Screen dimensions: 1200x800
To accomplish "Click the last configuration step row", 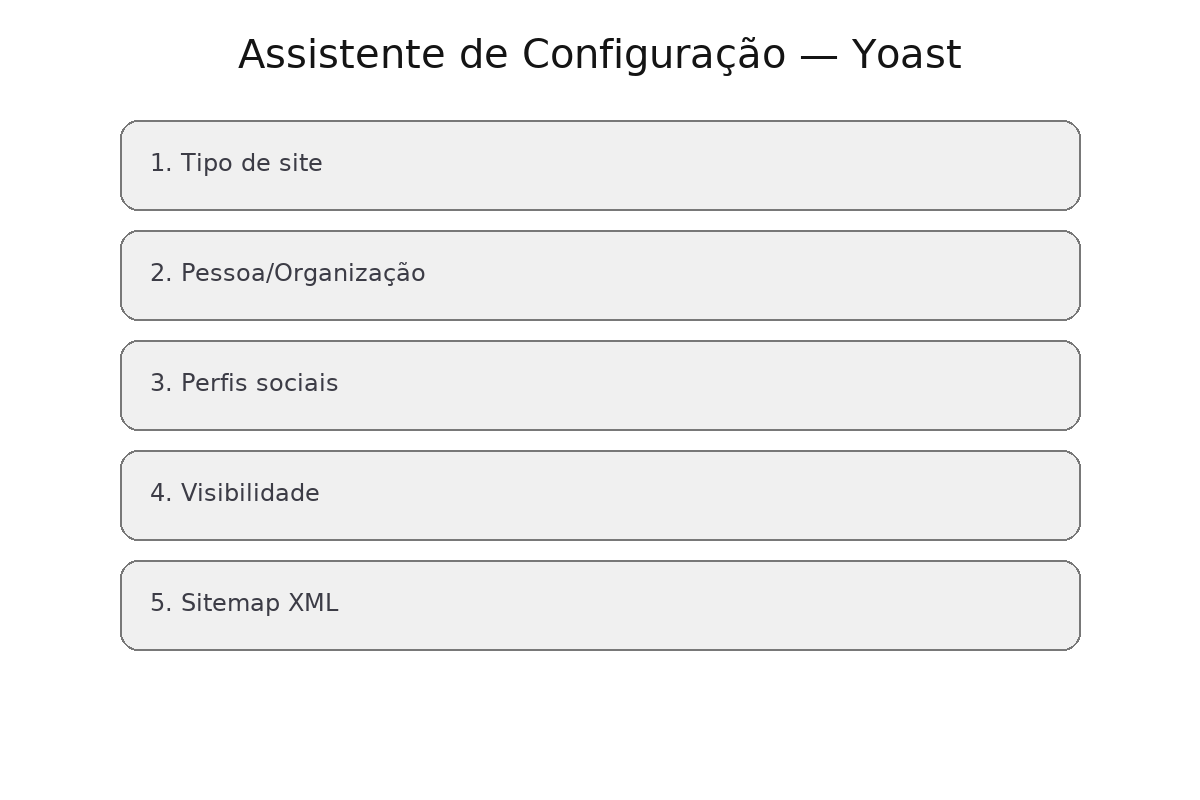I will (x=600, y=605).
